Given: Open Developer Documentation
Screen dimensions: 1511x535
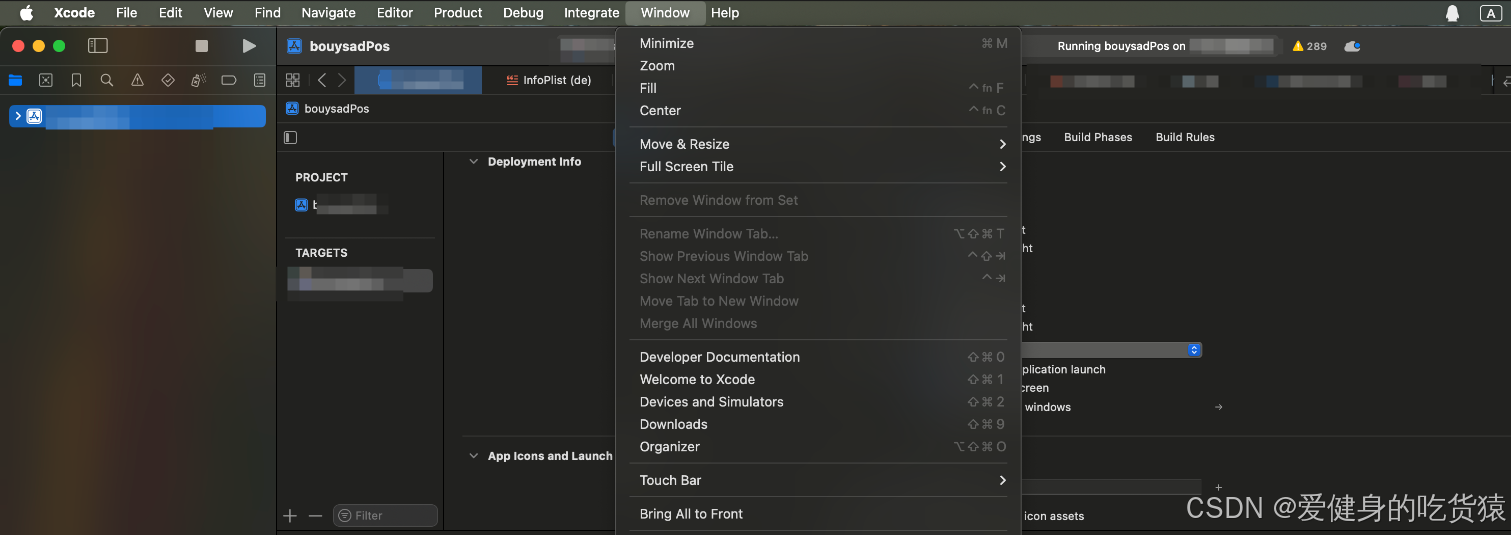Looking at the screenshot, I should coord(818,357).
